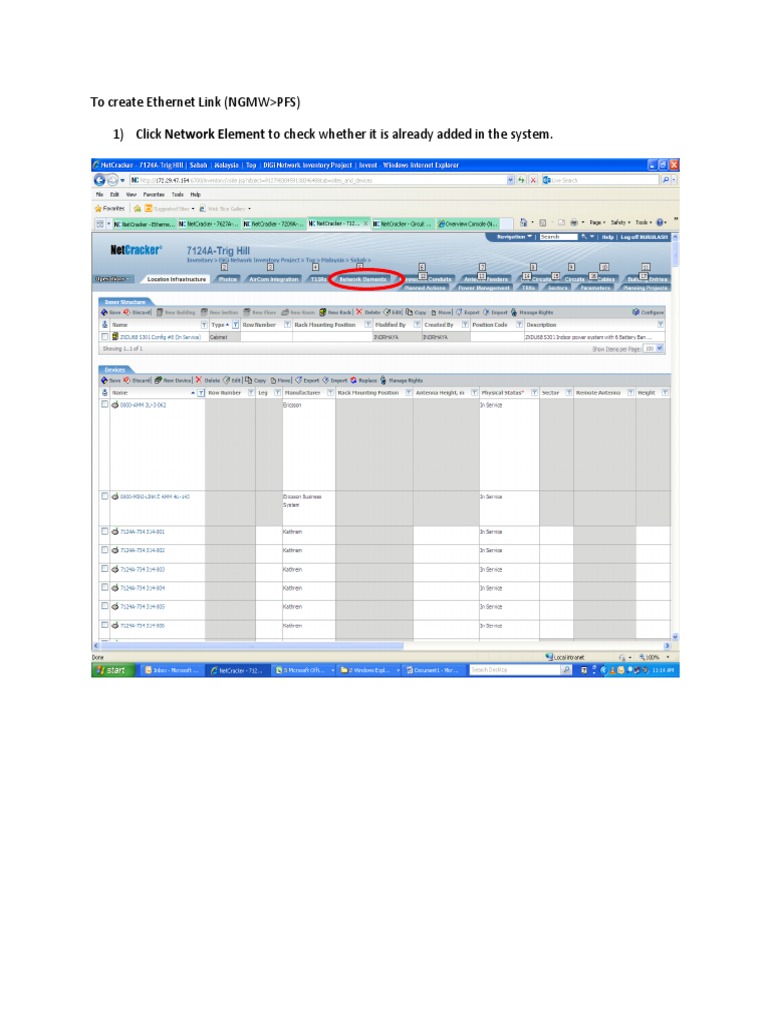Open the Power Management tab
768x1024 pixels.
point(484,287)
